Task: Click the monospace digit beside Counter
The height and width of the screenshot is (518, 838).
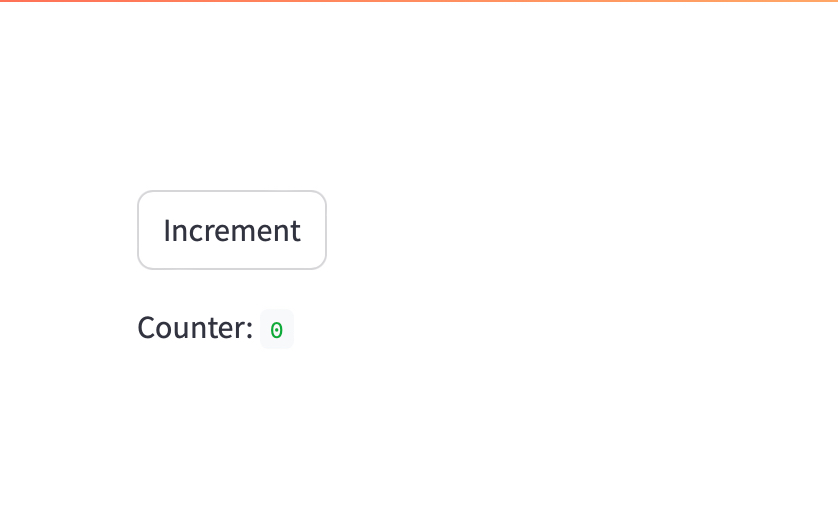Action: (277, 330)
